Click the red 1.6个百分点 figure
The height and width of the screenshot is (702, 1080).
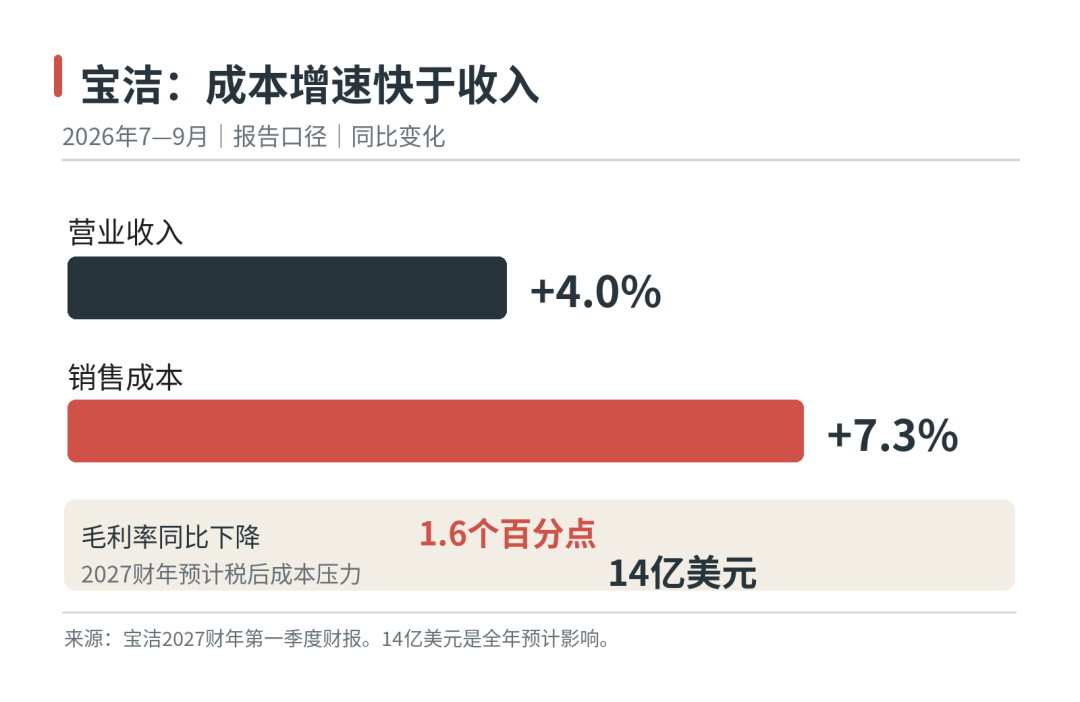pyautogui.click(x=508, y=534)
